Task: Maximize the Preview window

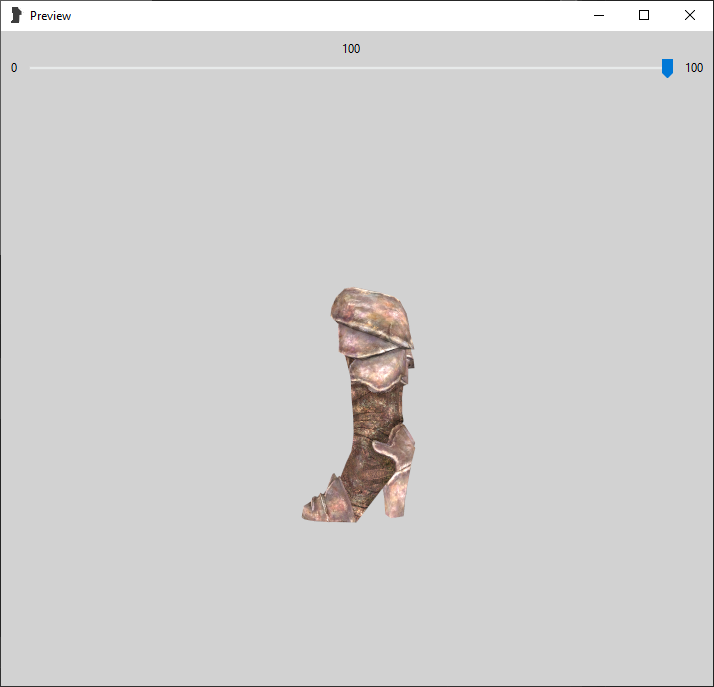Action: click(644, 15)
